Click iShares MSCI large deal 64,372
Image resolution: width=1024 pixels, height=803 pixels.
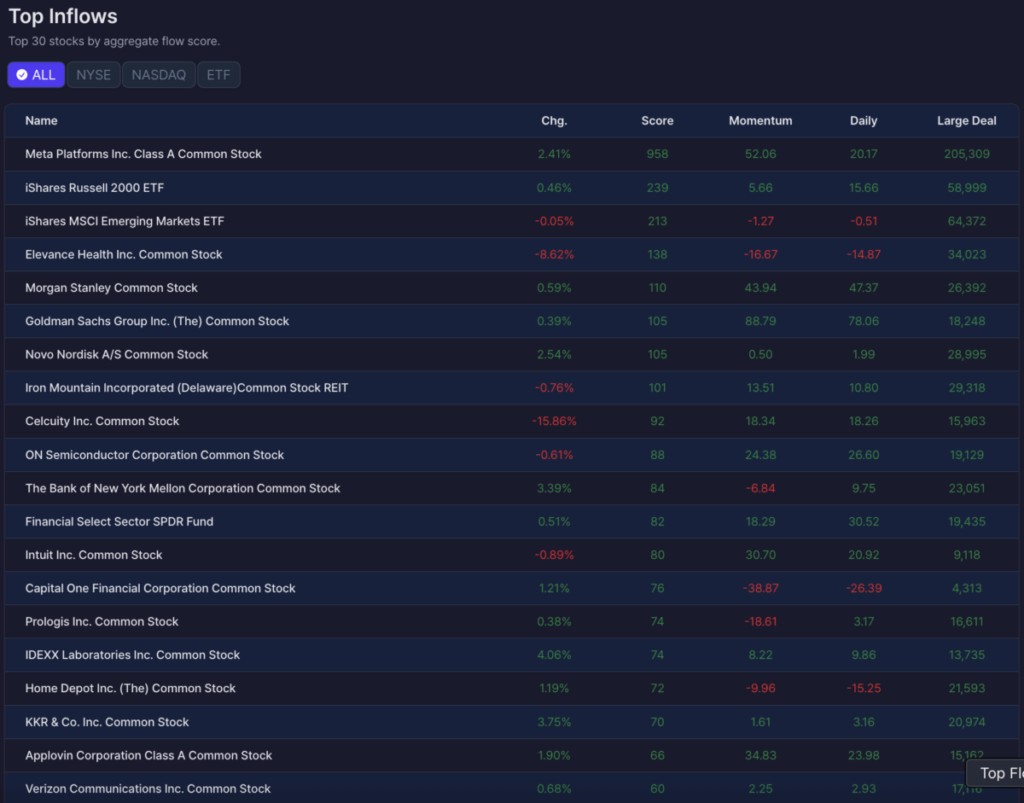coord(967,221)
